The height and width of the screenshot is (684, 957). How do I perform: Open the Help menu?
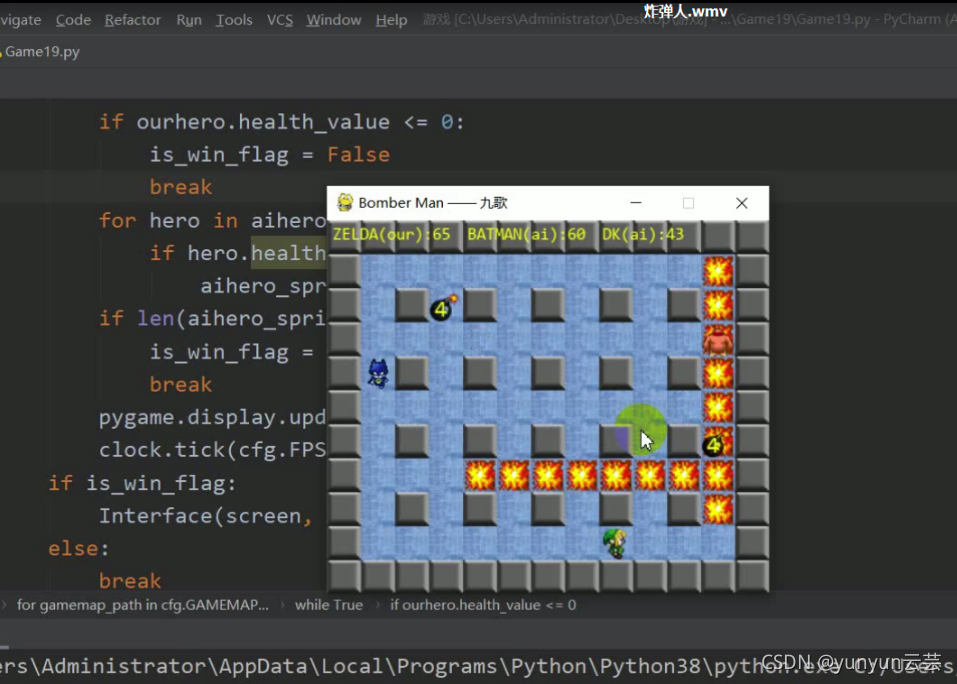point(391,20)
